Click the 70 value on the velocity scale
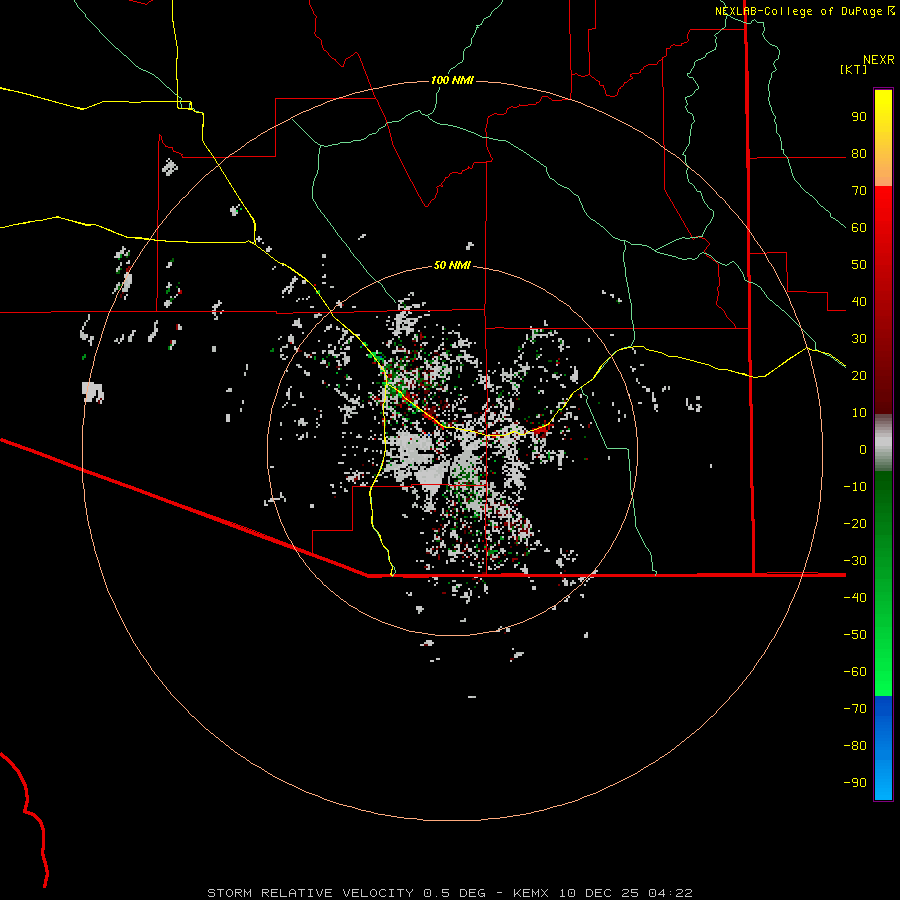Image resolution: width=900 pixels, height=900 pixels. 859,191
